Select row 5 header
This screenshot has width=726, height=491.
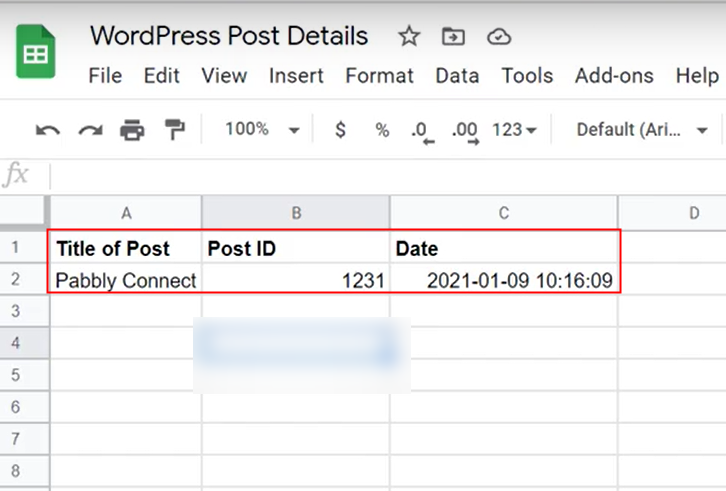point(24,375)
